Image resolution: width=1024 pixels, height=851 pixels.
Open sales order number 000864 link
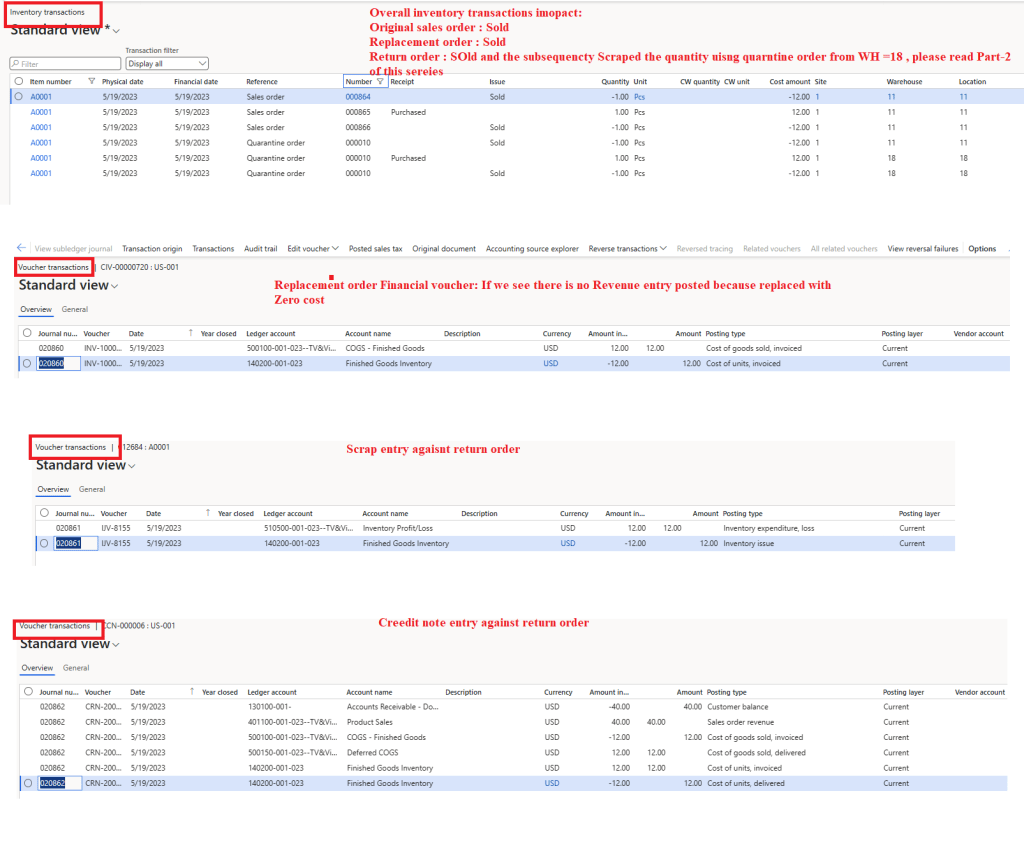pos(357,97)
